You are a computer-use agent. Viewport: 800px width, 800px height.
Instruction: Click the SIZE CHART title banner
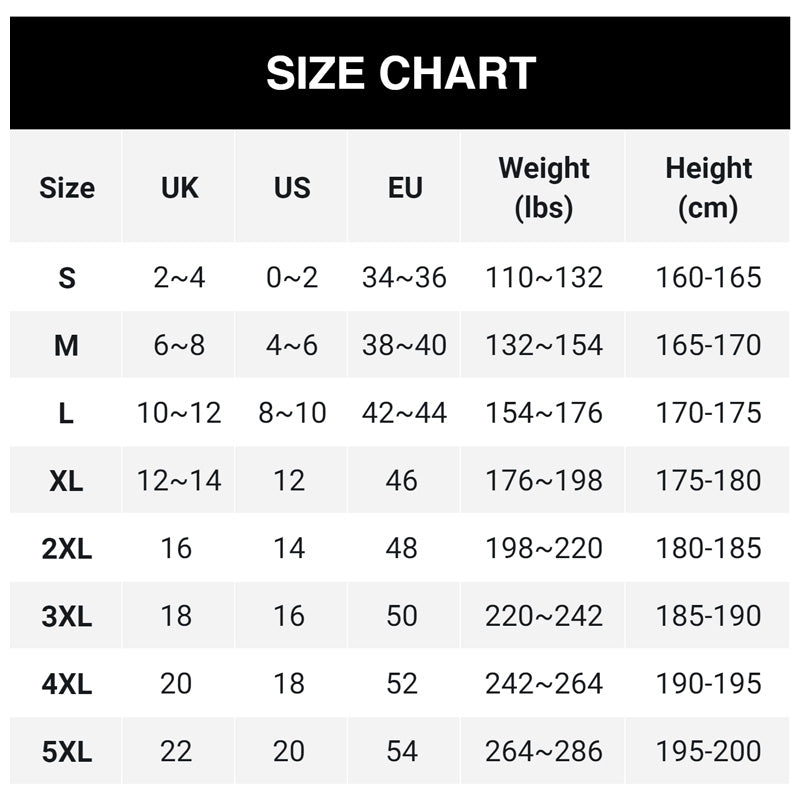pos(400,73)
